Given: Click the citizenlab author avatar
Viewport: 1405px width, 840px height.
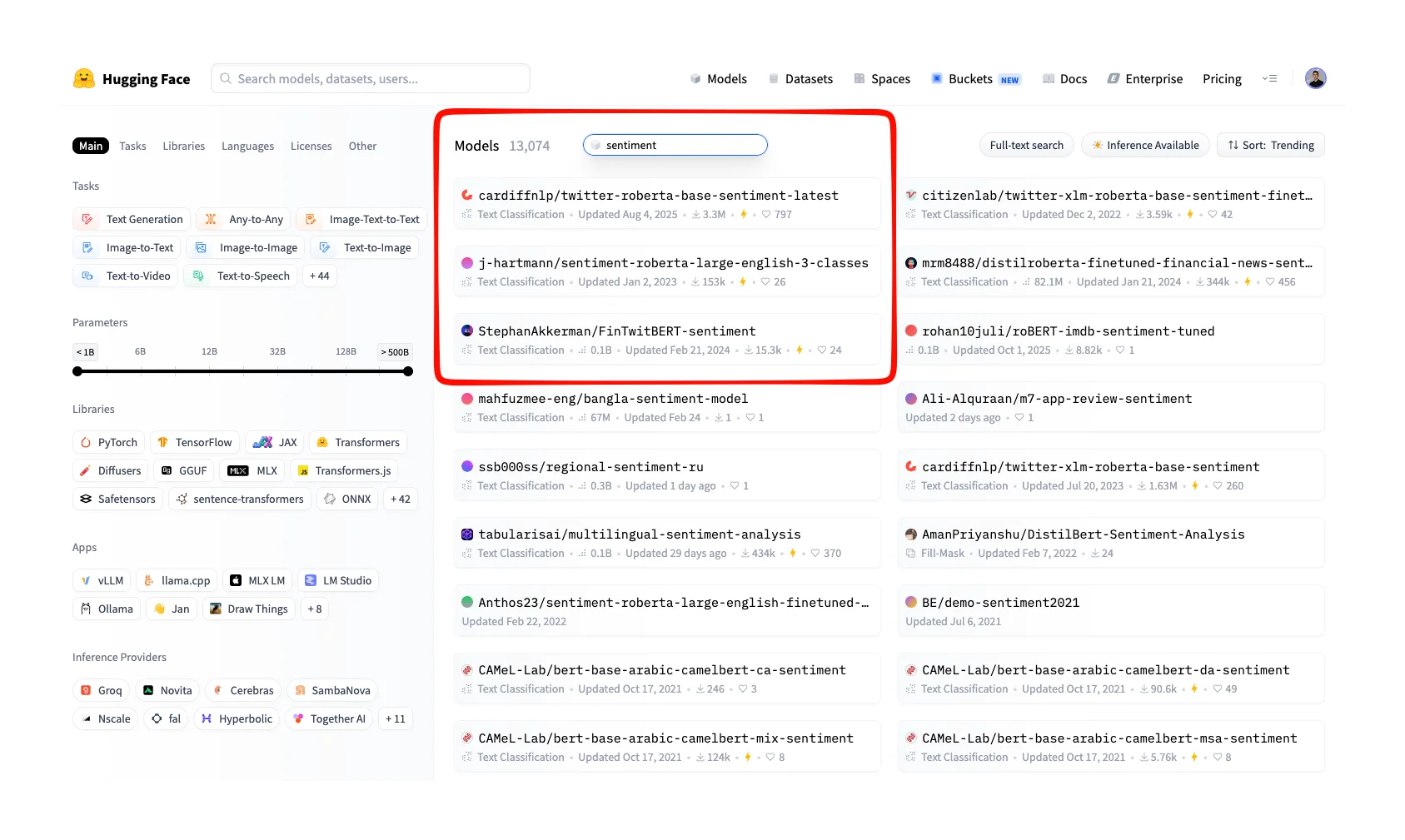Looking at the screenshot, I should pos(911,195).
